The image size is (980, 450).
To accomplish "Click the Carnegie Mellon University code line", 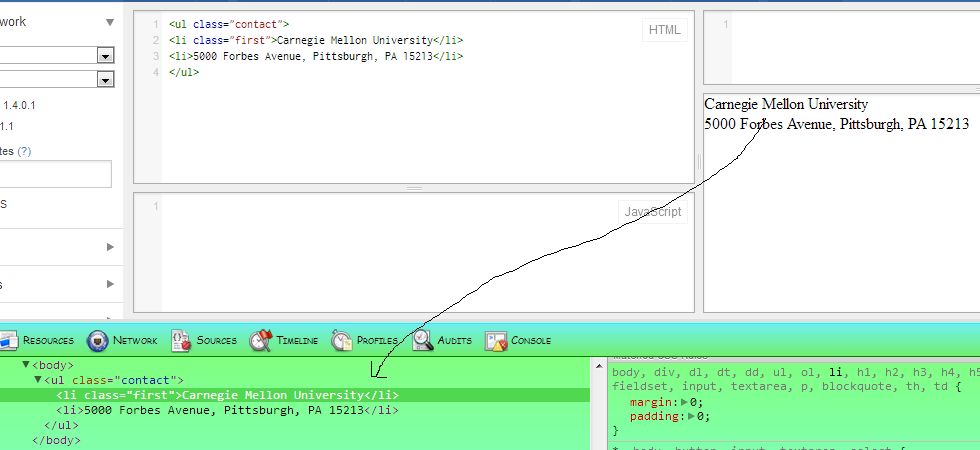I will point(316,41).
